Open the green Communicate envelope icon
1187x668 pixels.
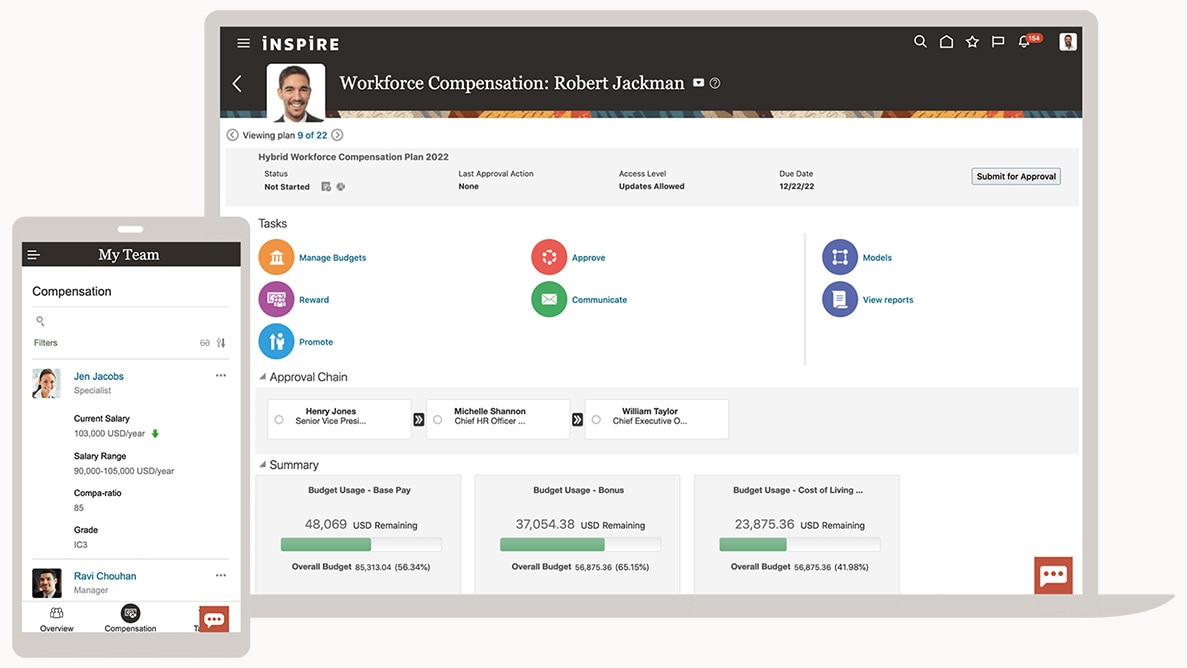[549, 300]
